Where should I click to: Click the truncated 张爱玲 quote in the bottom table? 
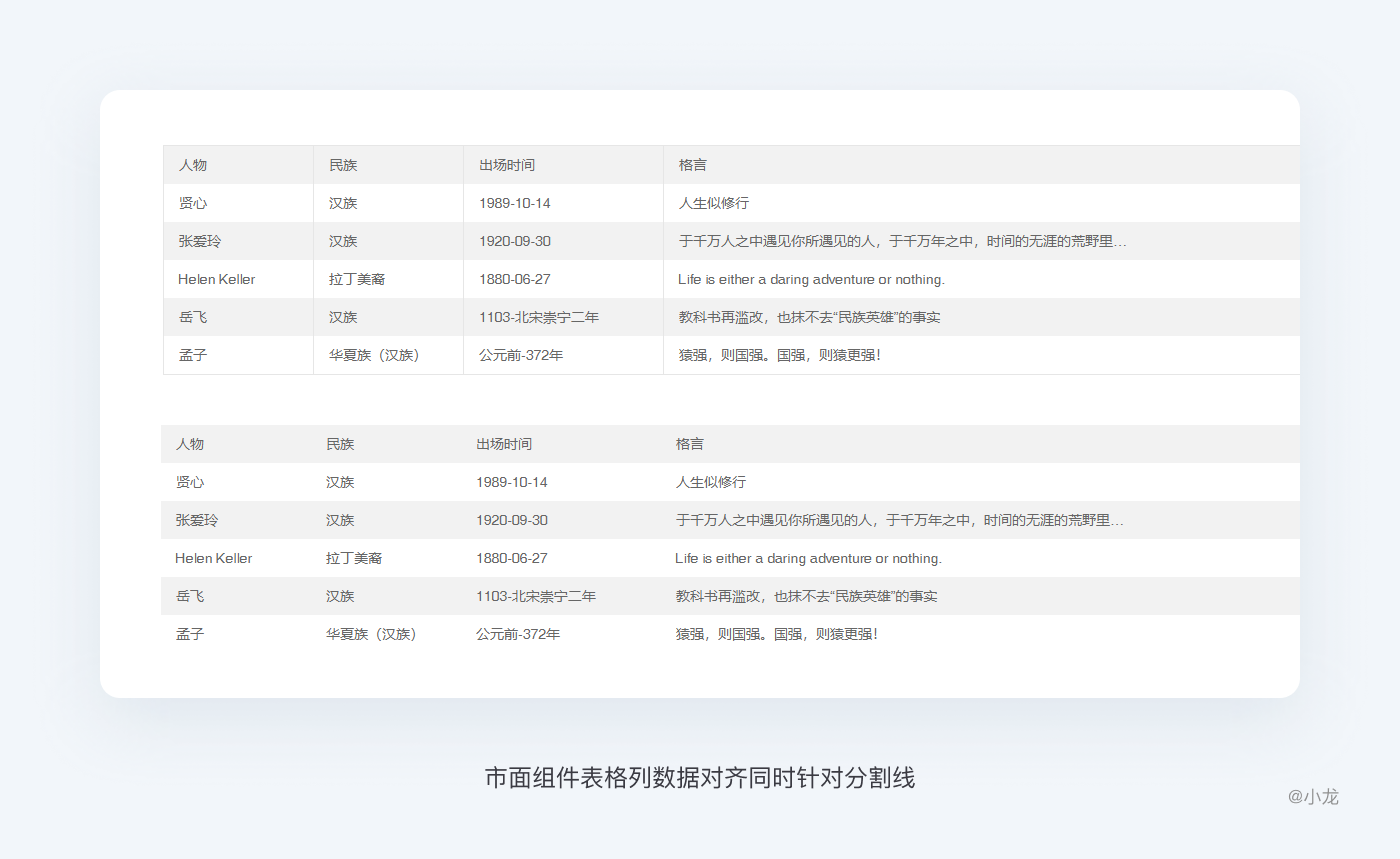point(900,520)
